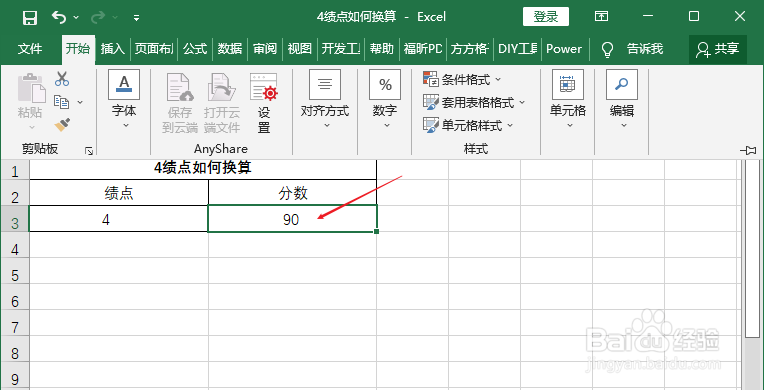Open the Customize Quick Access Toolbar dropdown

pyautogui.click(x=136, y=18)
